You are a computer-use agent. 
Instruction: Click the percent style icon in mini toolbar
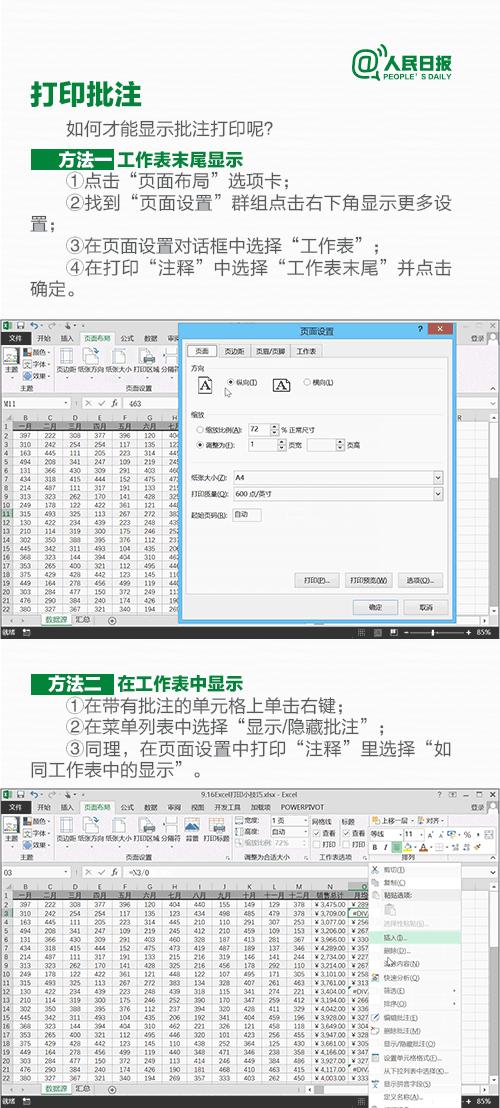468,835
